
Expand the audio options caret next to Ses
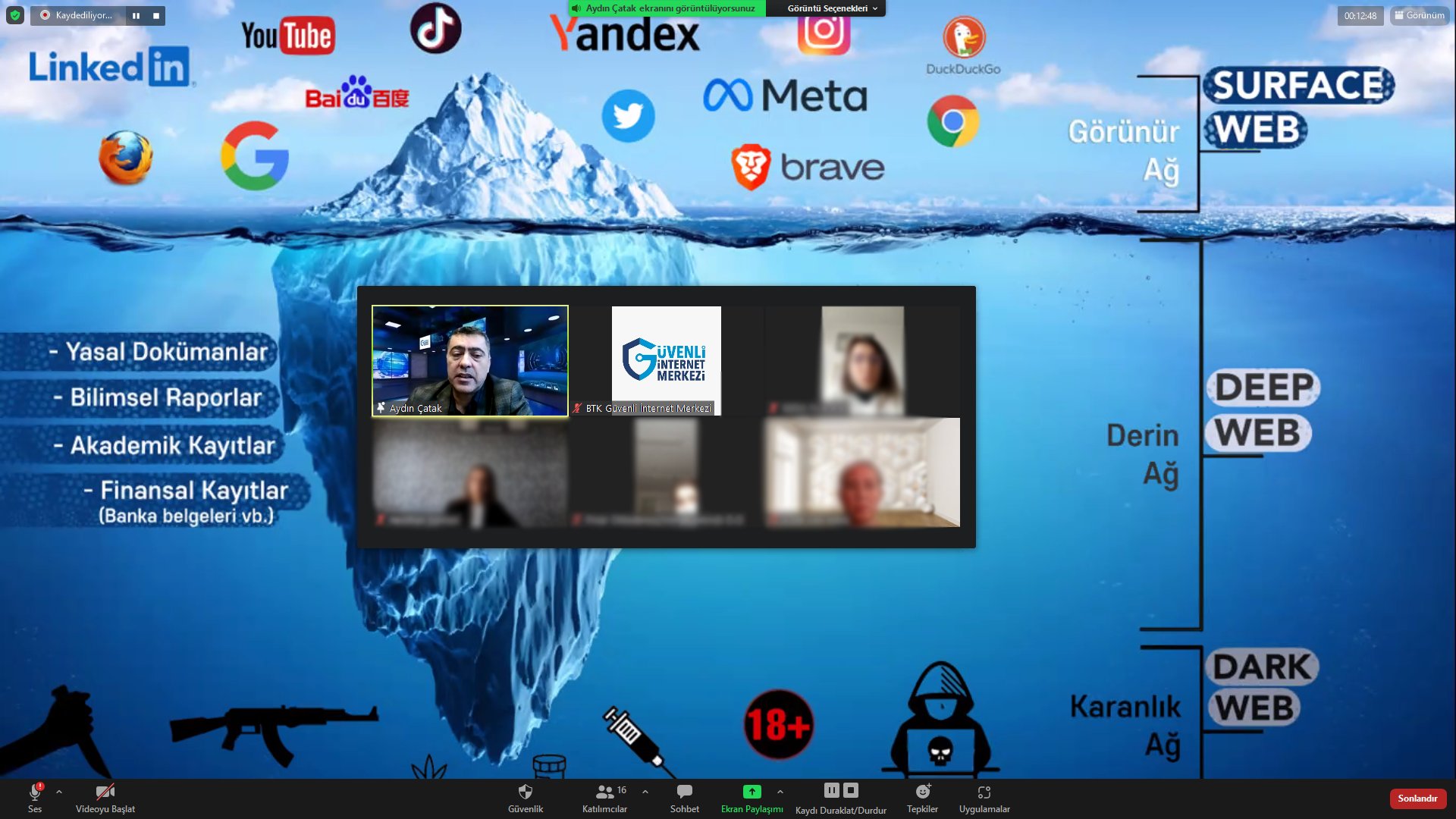[59, 792]
